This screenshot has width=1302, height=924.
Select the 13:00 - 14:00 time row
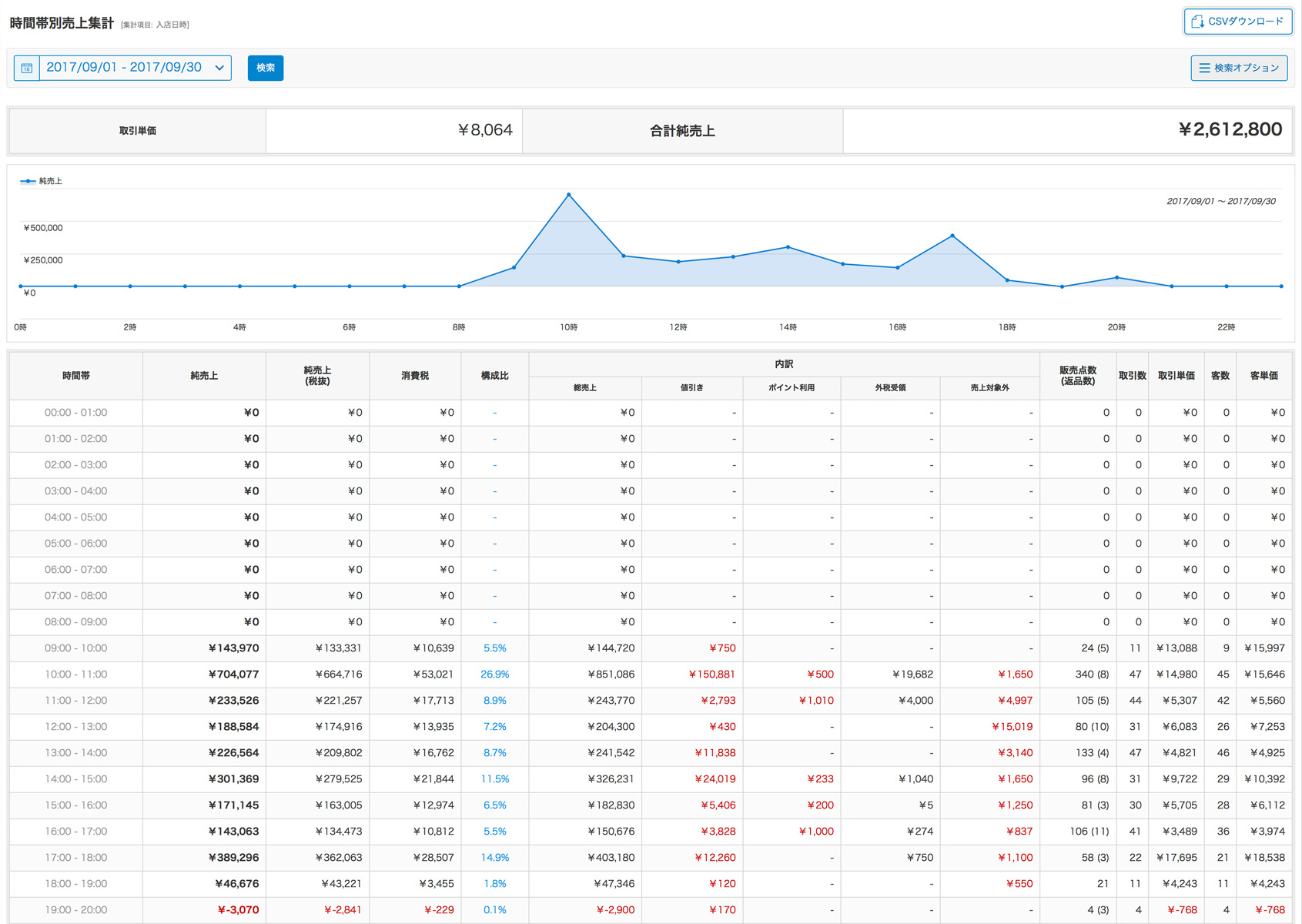(651, 753)
